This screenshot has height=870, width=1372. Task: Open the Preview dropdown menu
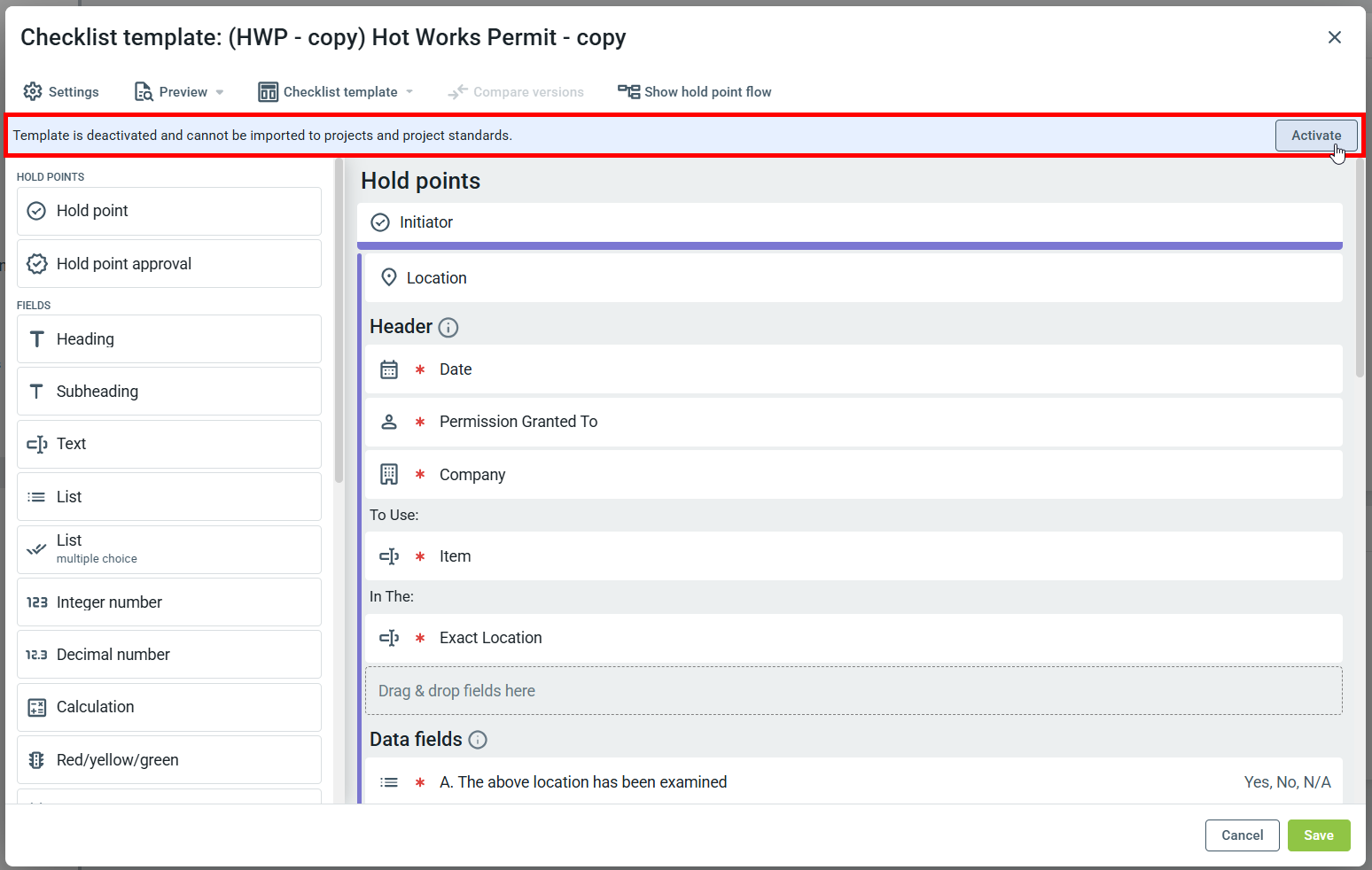(x=179, y=92)
